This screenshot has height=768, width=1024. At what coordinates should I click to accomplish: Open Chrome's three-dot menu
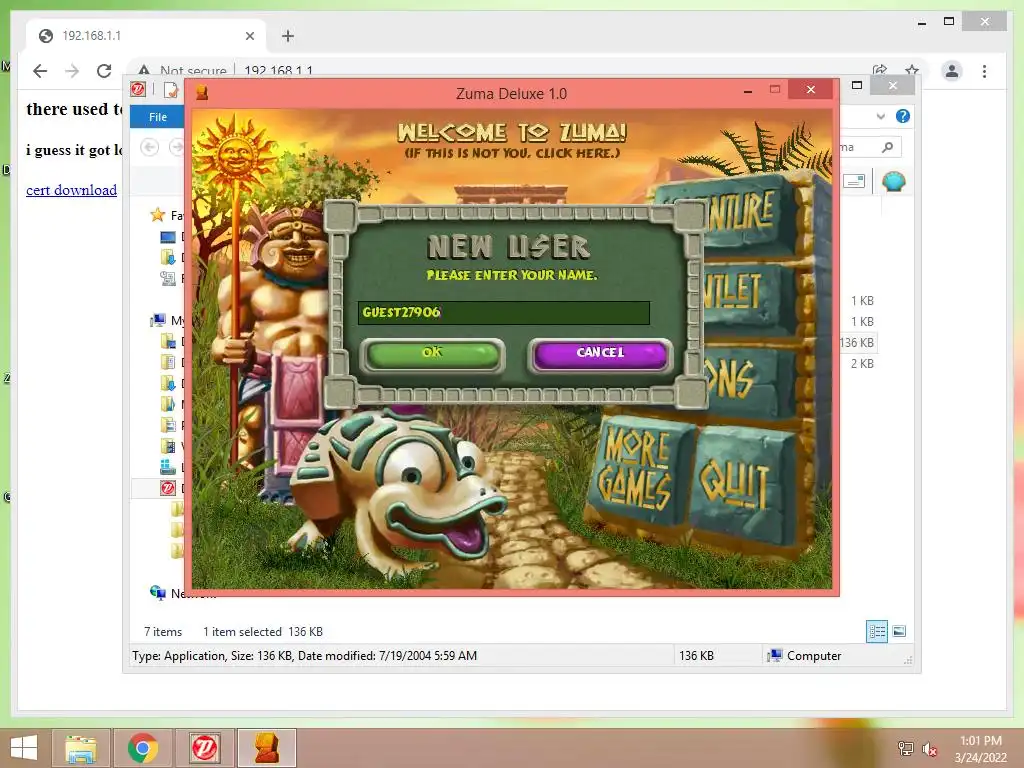click(984, 71)
